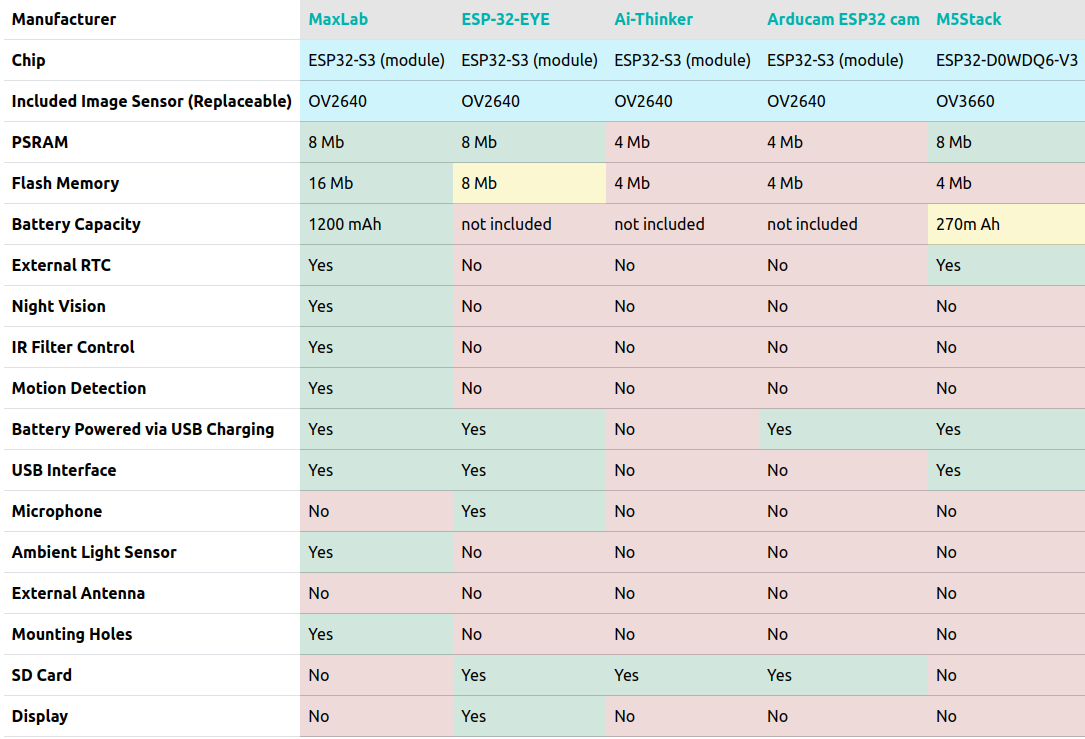Screen dimensions: 1085x739
Task: Select the Motion Detection row label
Action: [x=79, y=388]
